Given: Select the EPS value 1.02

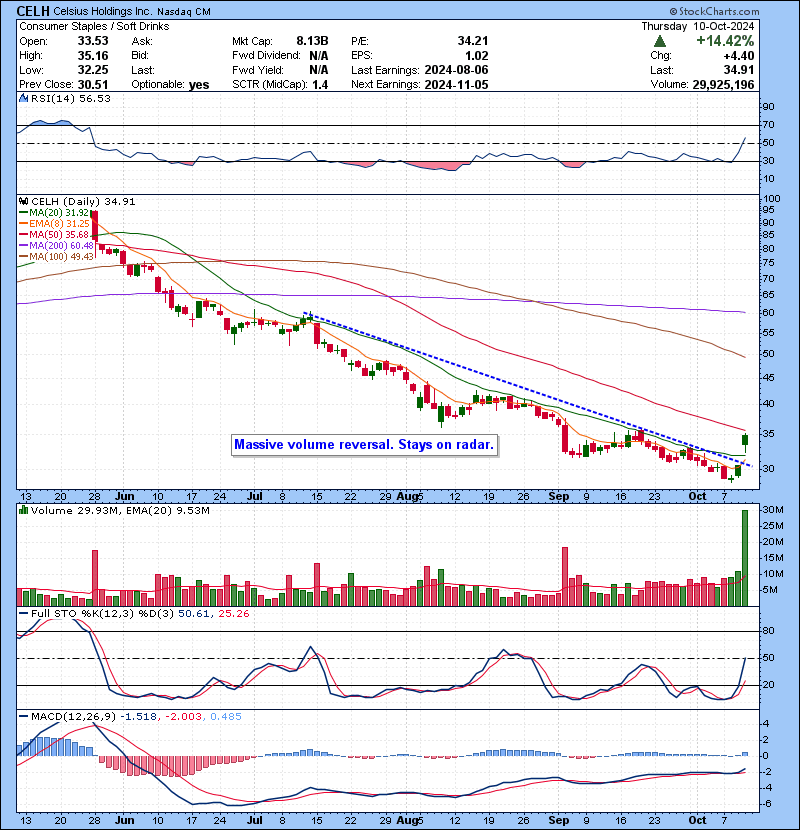Looking at the screenshot, I should click(476, 56).
